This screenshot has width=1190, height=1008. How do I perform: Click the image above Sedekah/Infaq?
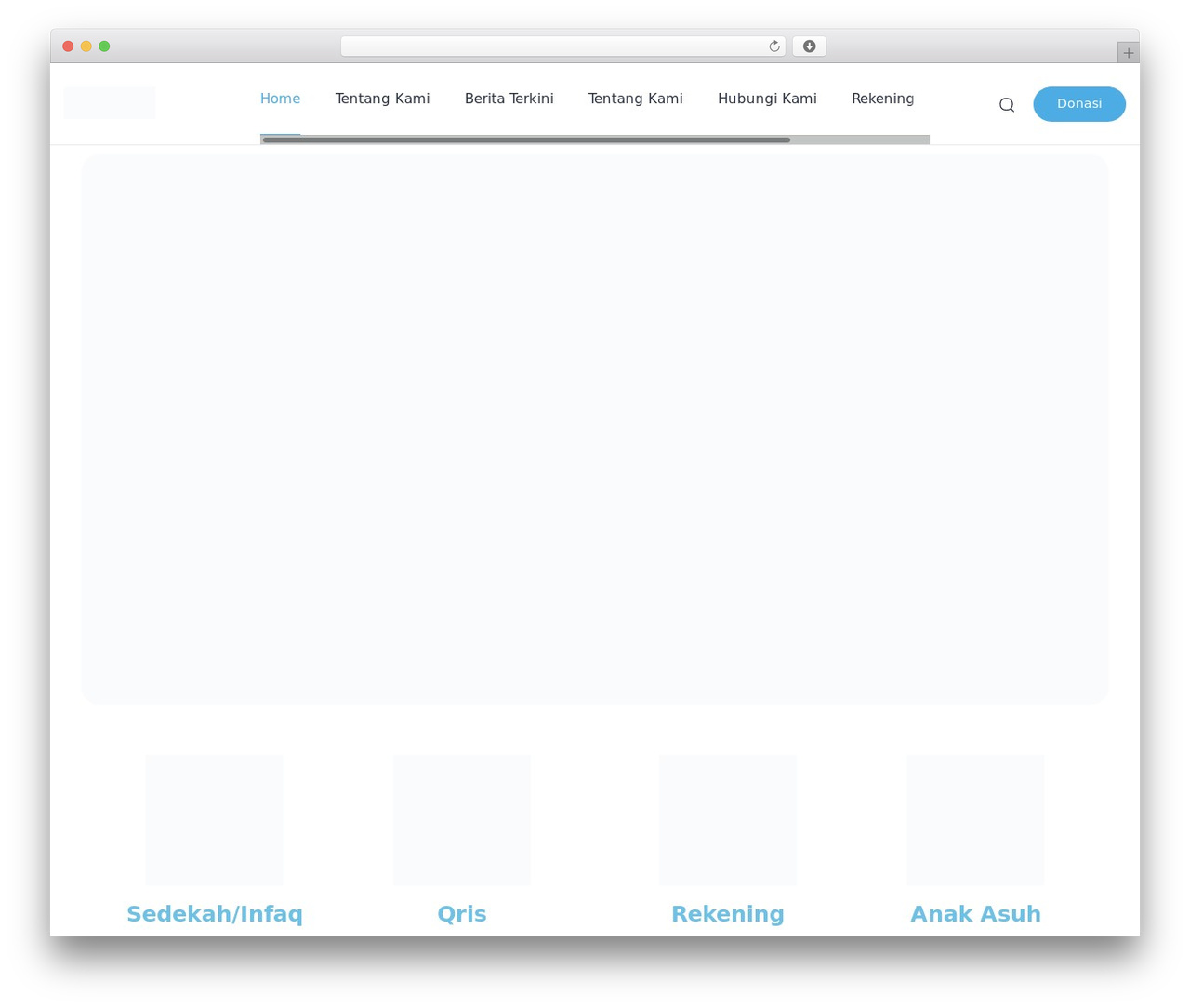point(215,819)
